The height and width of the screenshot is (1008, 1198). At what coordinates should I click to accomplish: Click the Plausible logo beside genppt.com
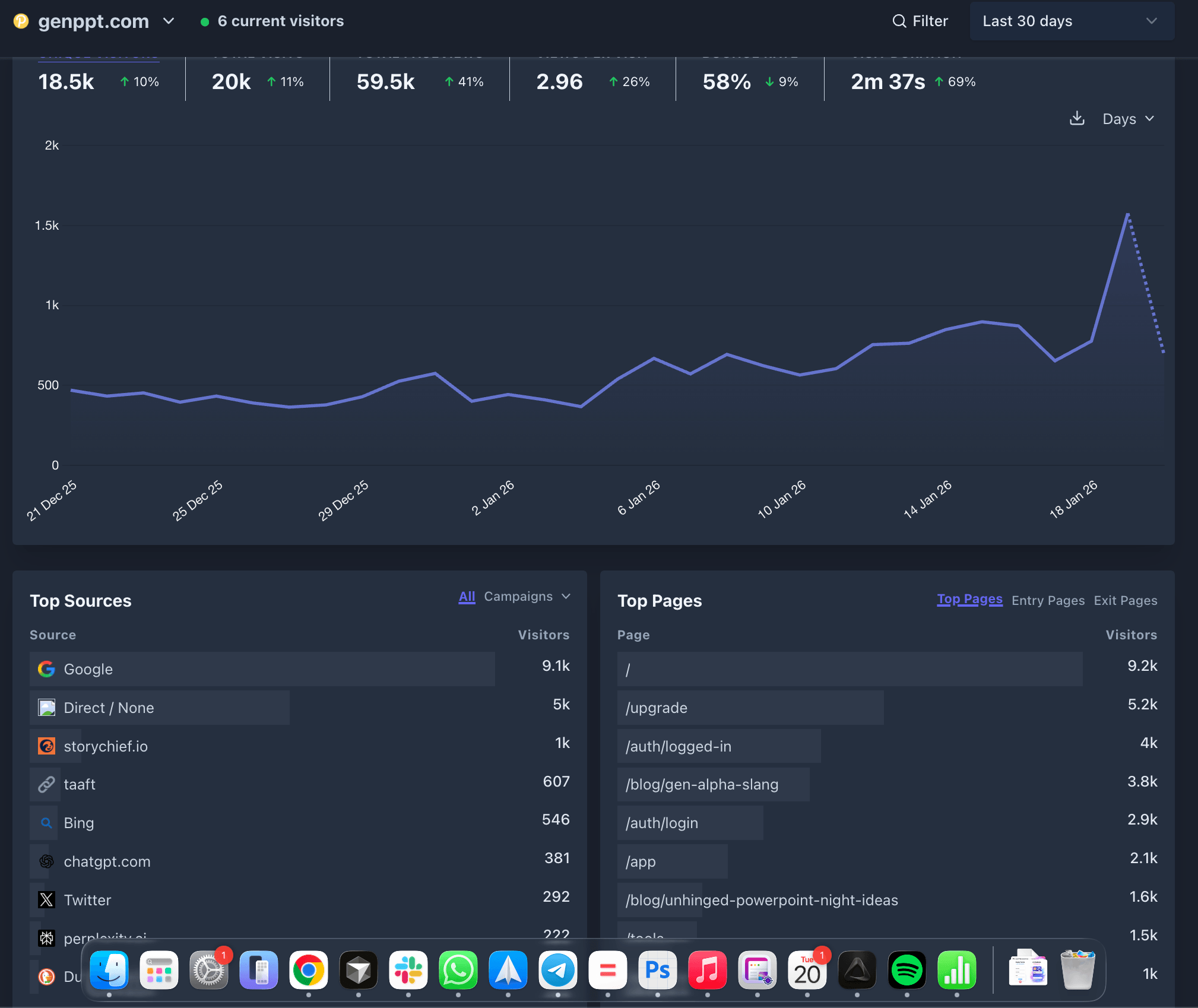[x=21, y=21]
